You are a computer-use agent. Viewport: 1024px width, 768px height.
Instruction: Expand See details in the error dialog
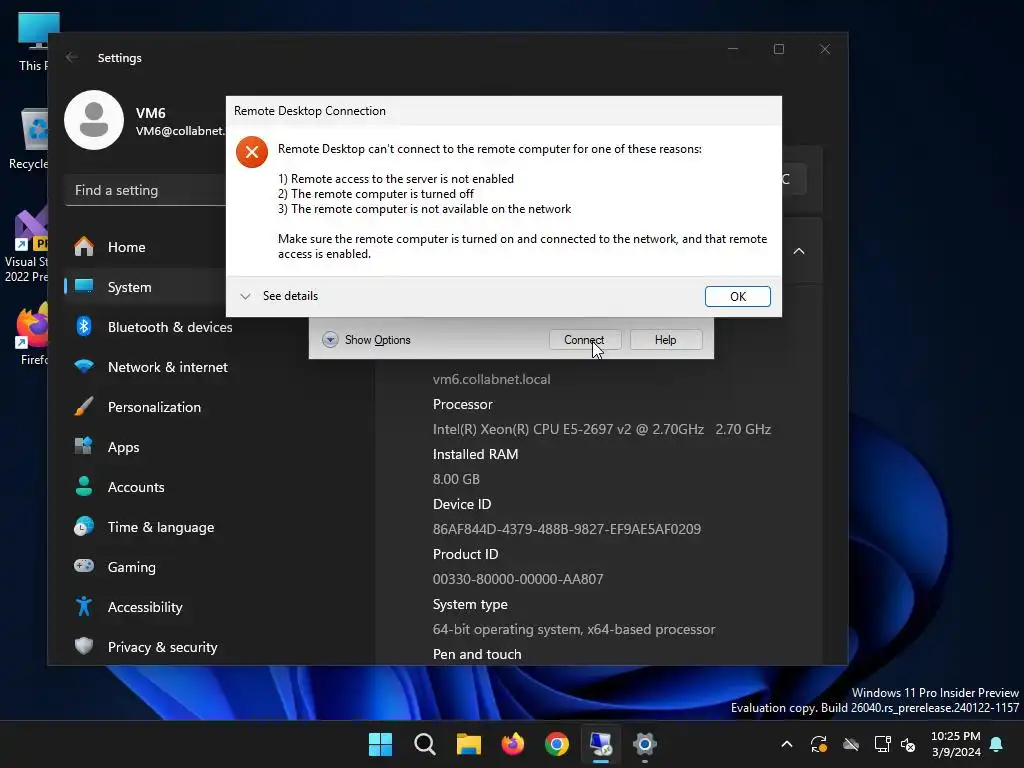coord(279,296)
